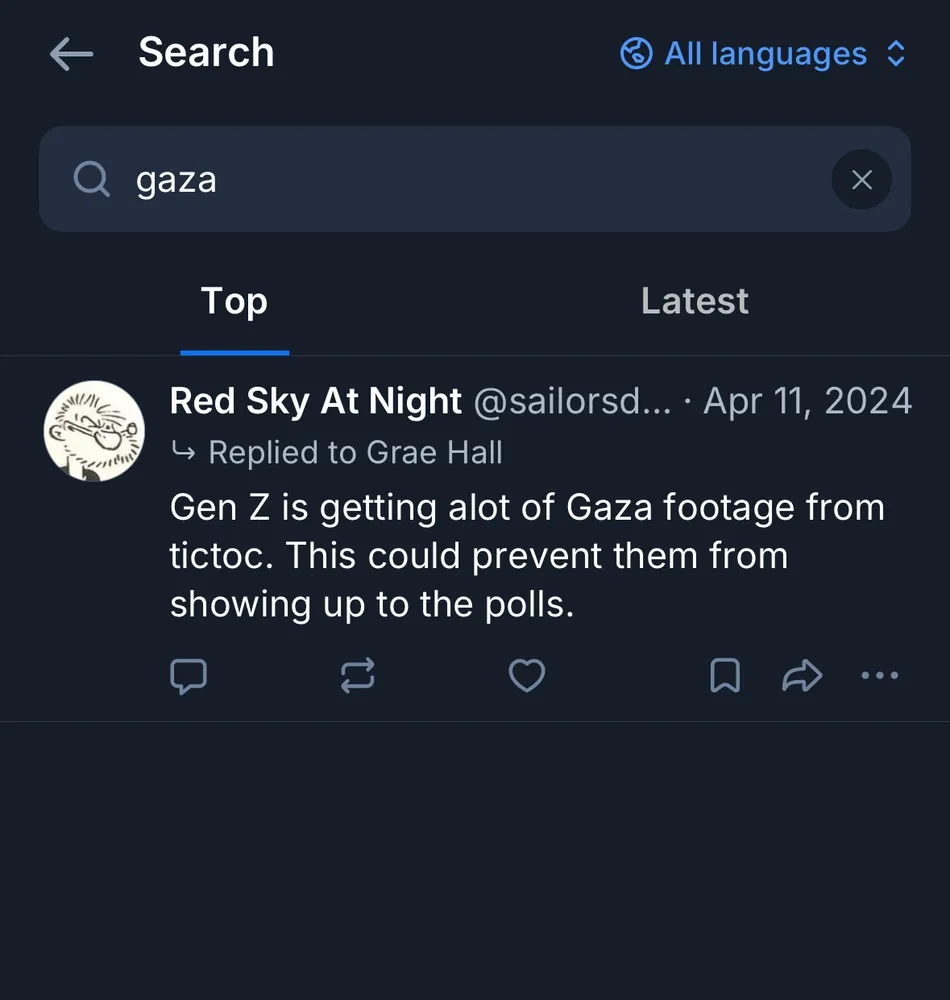Go back using the left arrow
Viewport: 950px width, 1000px height.
pyautogui.click(x=71, y=54)
